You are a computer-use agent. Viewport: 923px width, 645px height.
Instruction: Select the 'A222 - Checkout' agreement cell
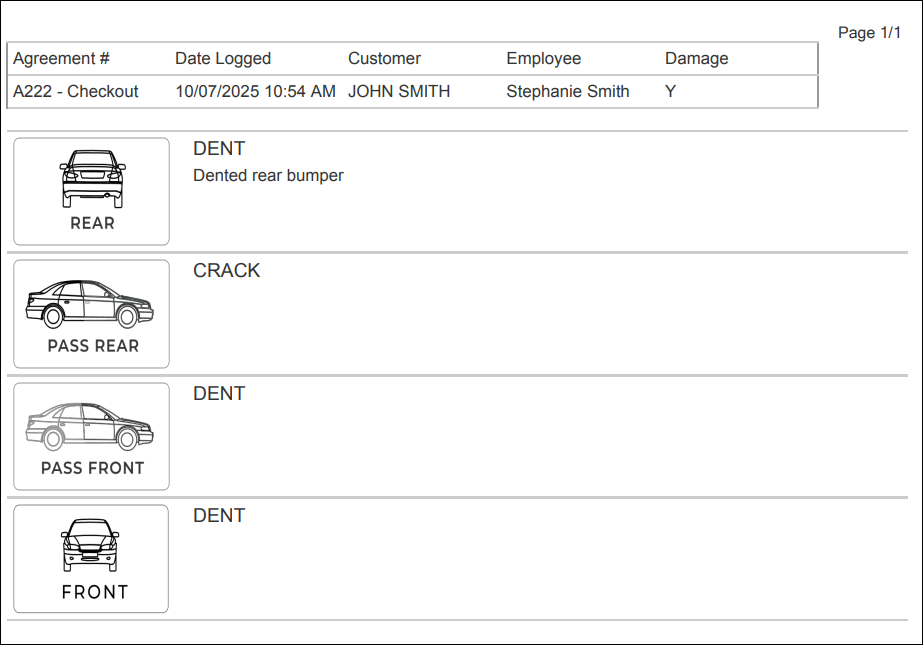click(x=75, y=92)
